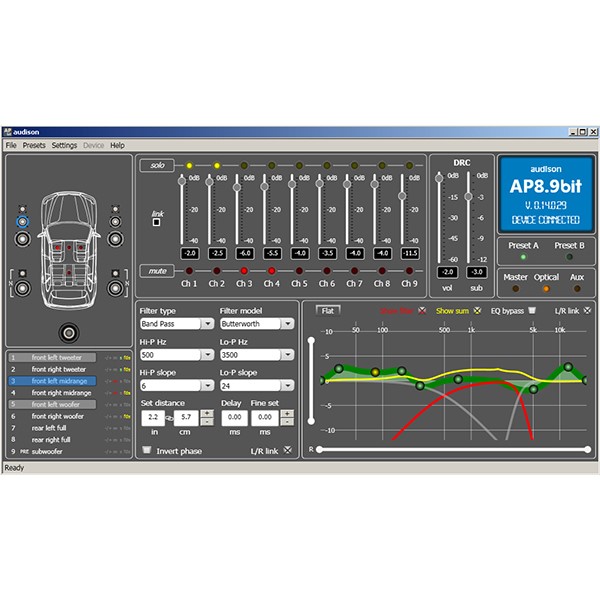Image resolution: width=600 pixels, height=600 pixels.
Task: Open the Filter type dropdown
Action: [x=175, y=326]
